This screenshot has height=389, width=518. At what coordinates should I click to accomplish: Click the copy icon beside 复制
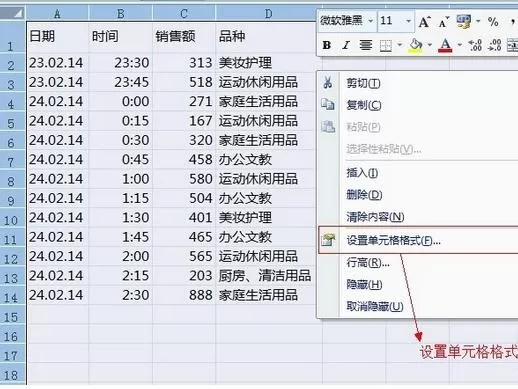click(328, 105)
